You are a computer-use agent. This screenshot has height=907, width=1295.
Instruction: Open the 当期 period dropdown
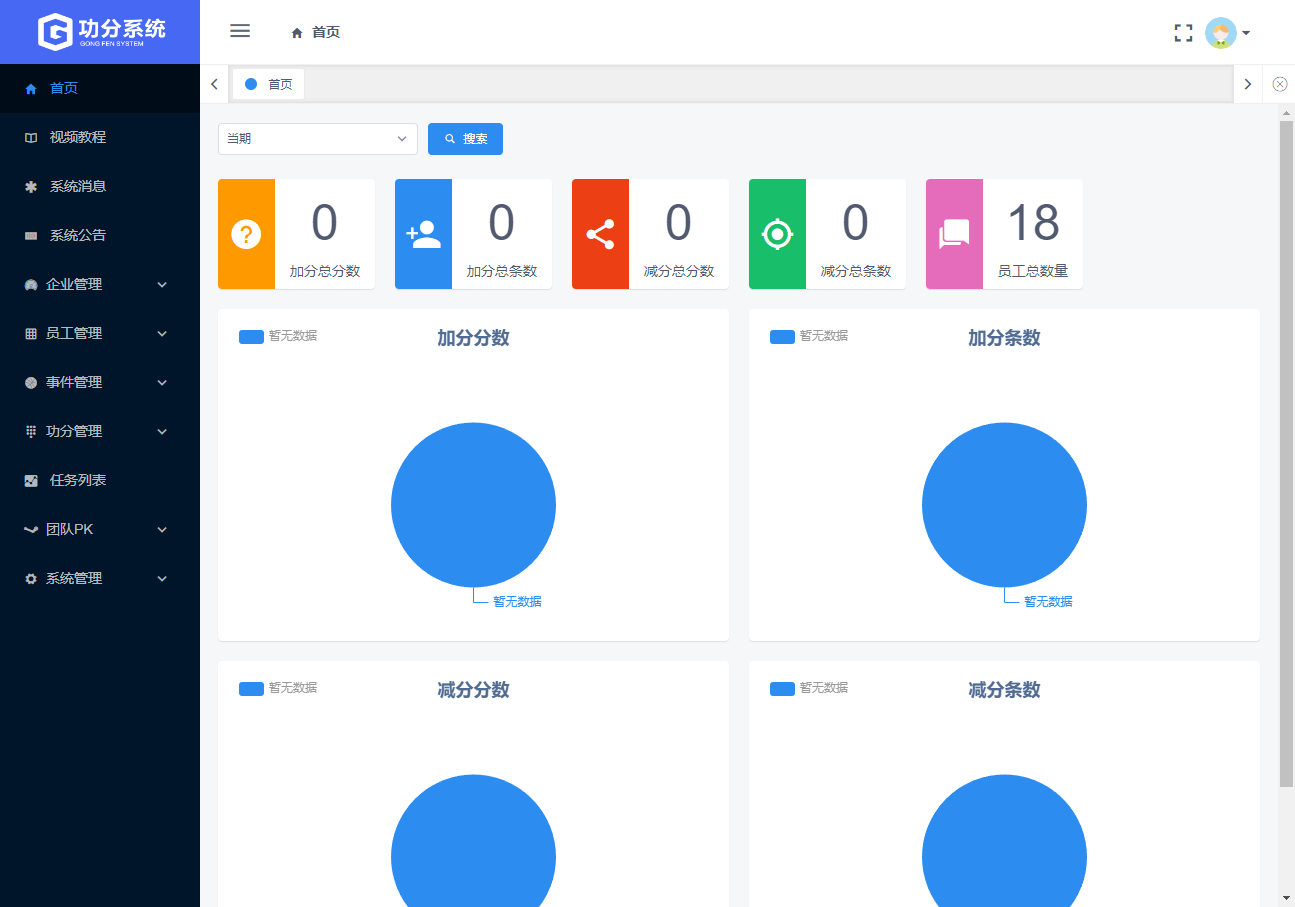318,139
